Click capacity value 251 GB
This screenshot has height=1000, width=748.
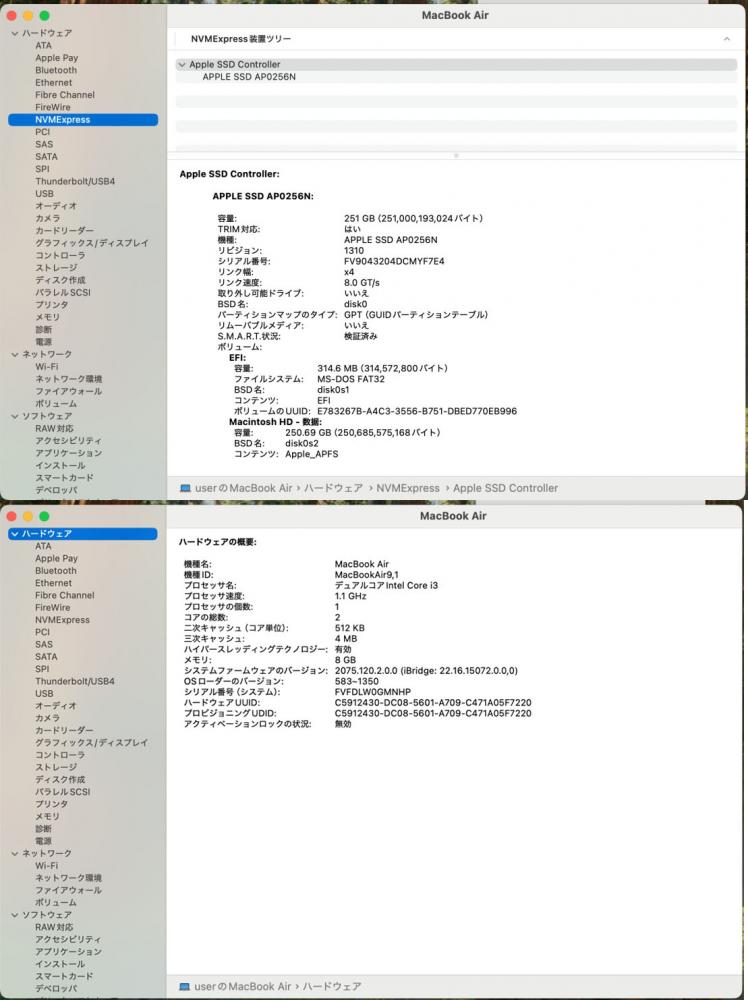(413, 219)
